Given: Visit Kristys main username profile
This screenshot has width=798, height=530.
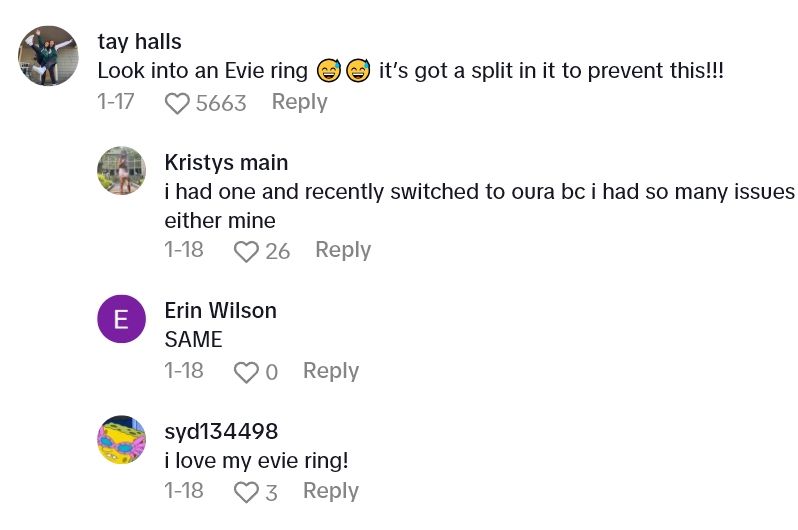Looking at the screenshot, I should [226, 162].
